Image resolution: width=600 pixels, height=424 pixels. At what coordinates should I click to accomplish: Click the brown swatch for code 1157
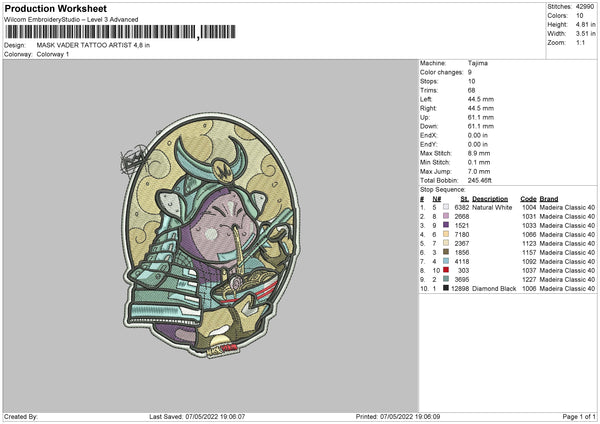click(x=446, y=252)
